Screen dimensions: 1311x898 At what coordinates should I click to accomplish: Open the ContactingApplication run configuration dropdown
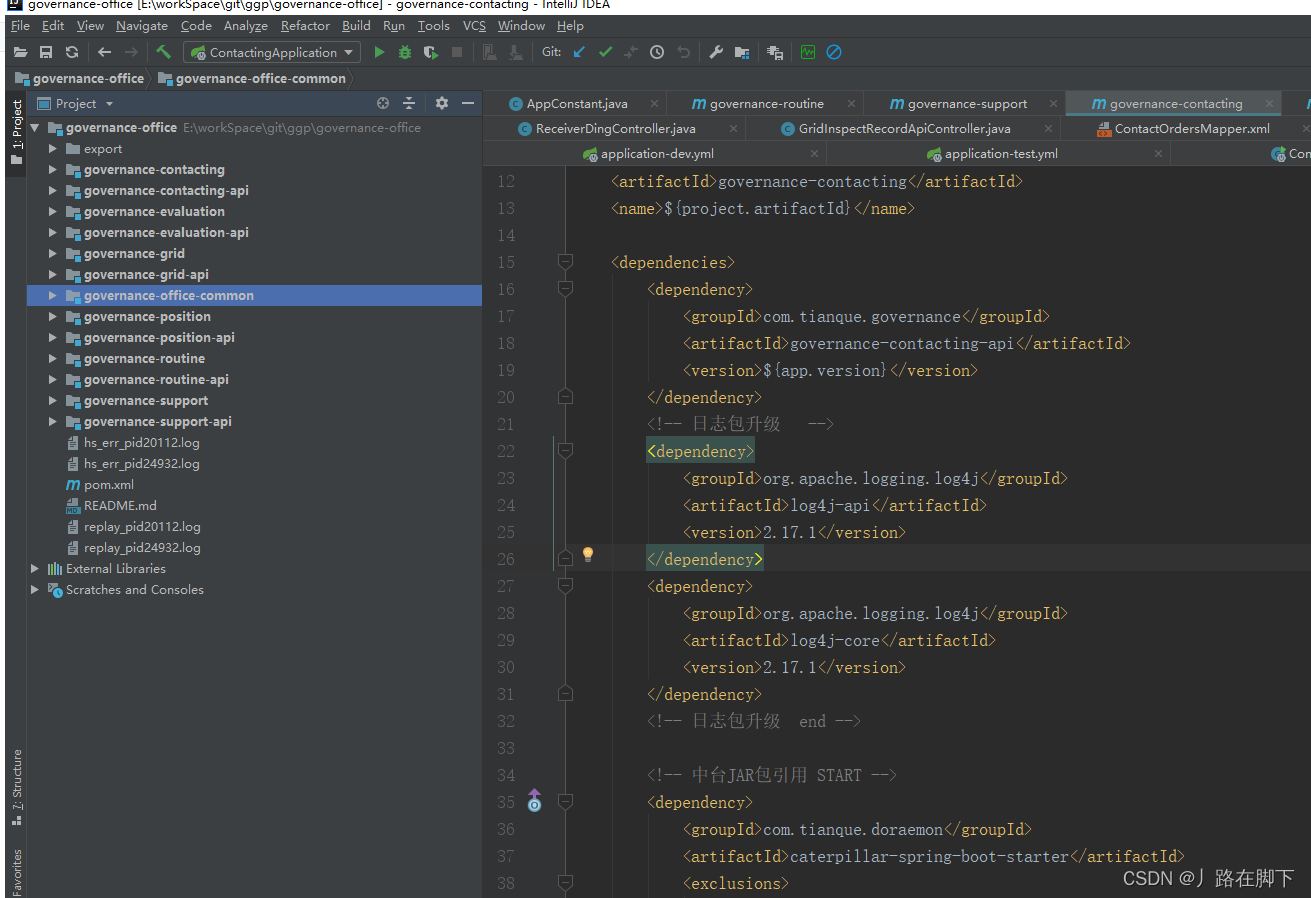[x=271, y=52]
